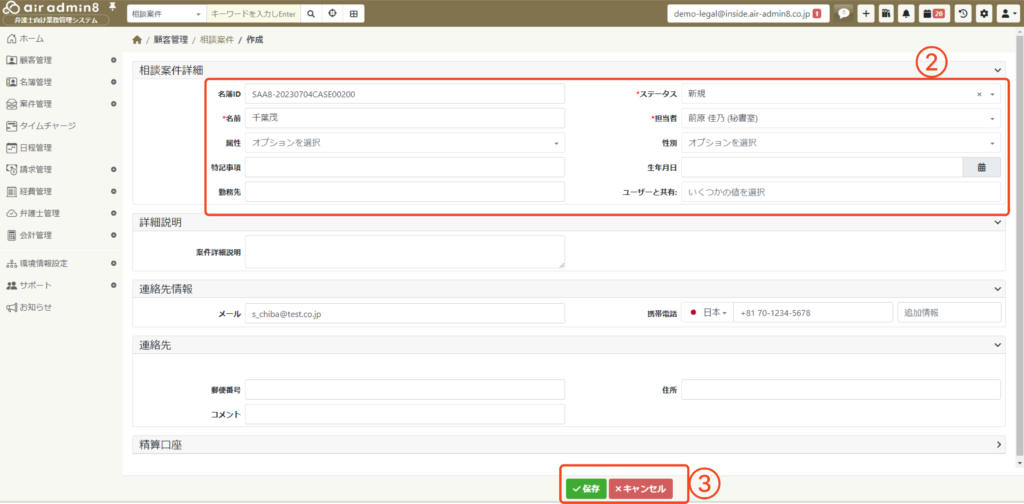
Task: Open notifications via the bell icon
Action: [x=906, y=14]
